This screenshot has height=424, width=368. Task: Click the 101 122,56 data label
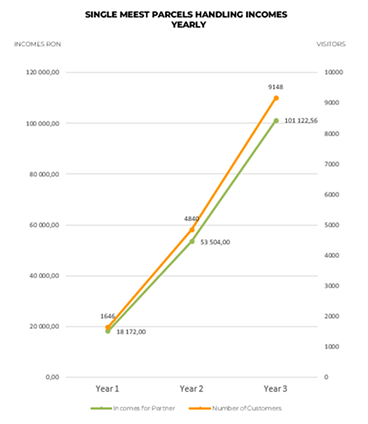(301, 121)
